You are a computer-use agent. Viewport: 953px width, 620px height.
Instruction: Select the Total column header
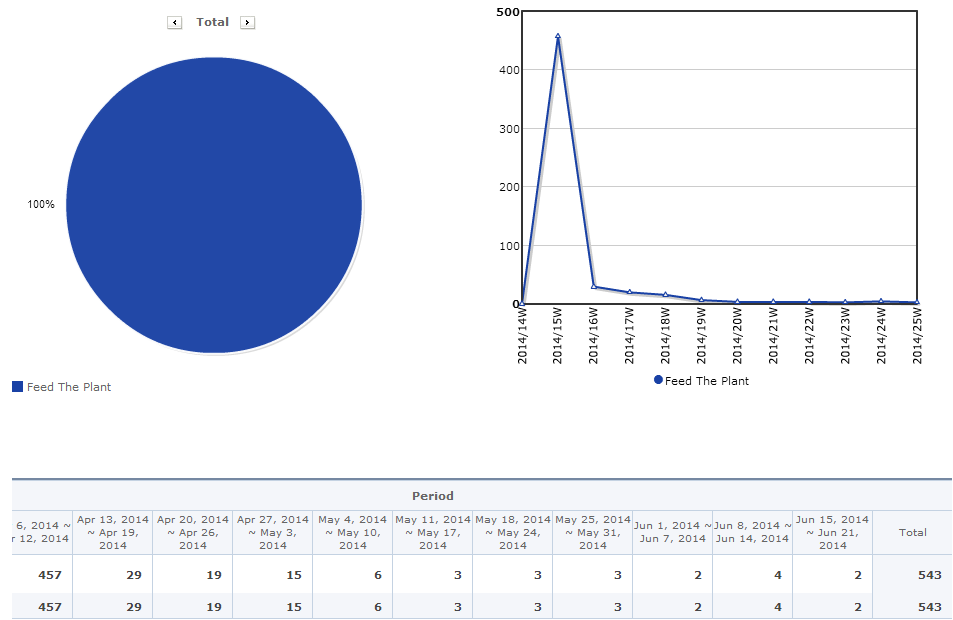[912, 532]
